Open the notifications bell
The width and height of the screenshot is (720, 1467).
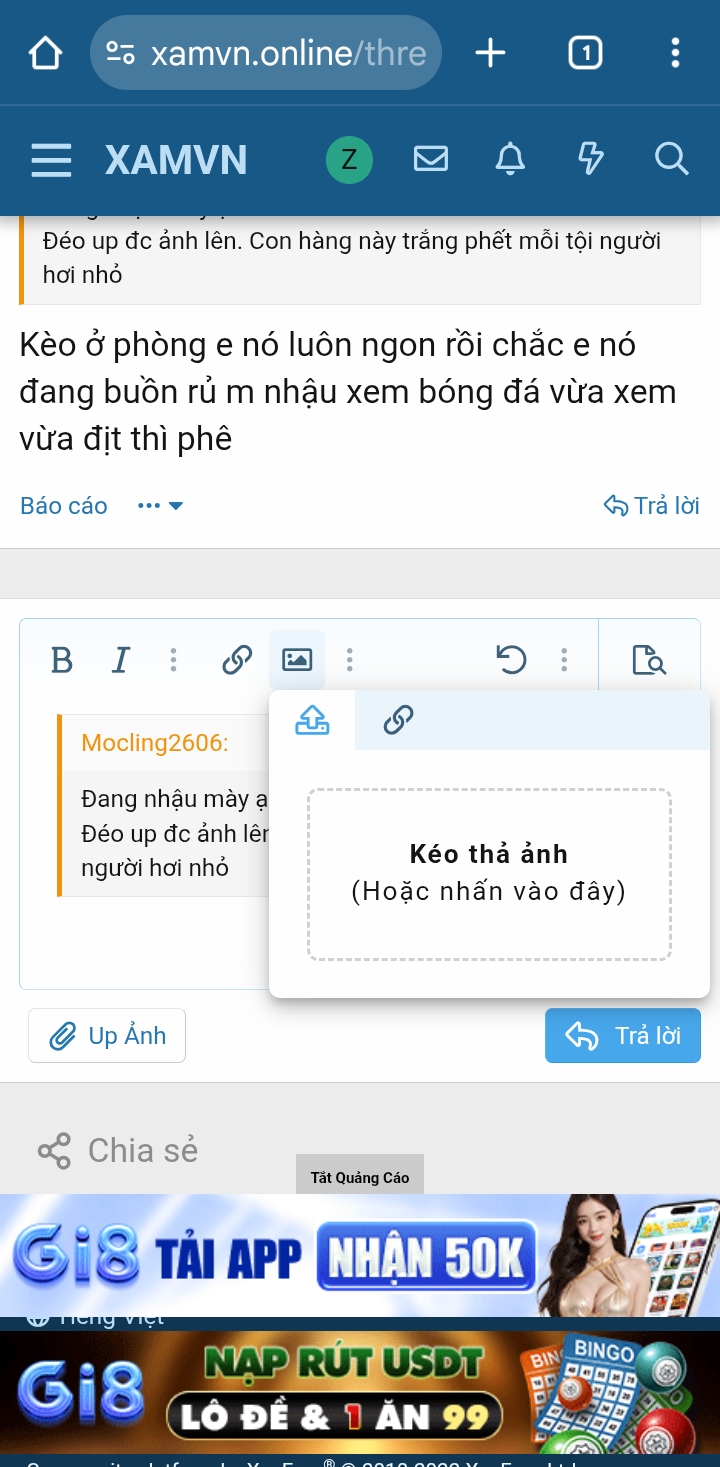(x=510, y=160)
